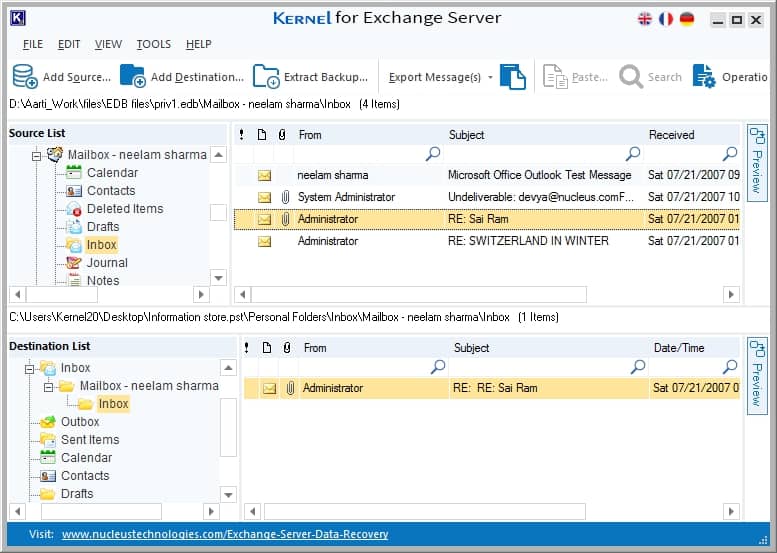Open the FILE menu
Image resolution: width=777 pixels, height=553 pixels.
tap(33, 44)
